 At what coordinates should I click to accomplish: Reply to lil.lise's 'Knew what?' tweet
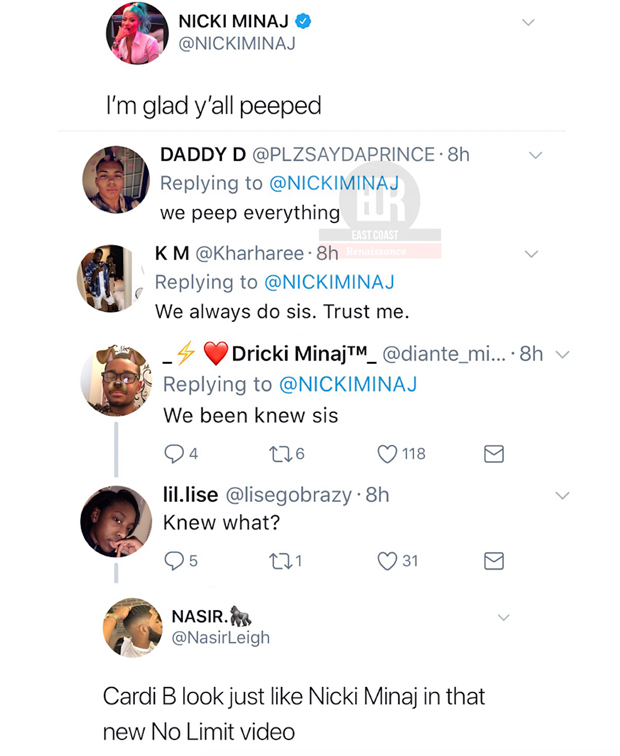(x=172, y=561)
